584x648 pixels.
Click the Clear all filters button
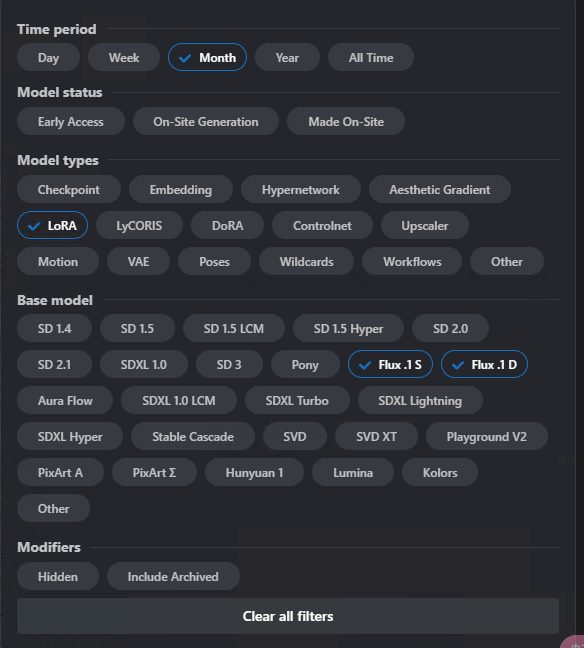[x=288, y=616]
